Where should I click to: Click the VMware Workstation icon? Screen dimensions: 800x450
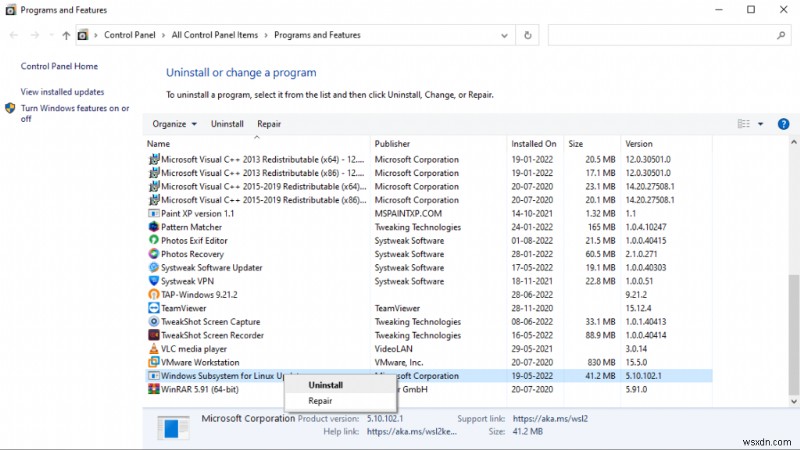click(153, 362)
